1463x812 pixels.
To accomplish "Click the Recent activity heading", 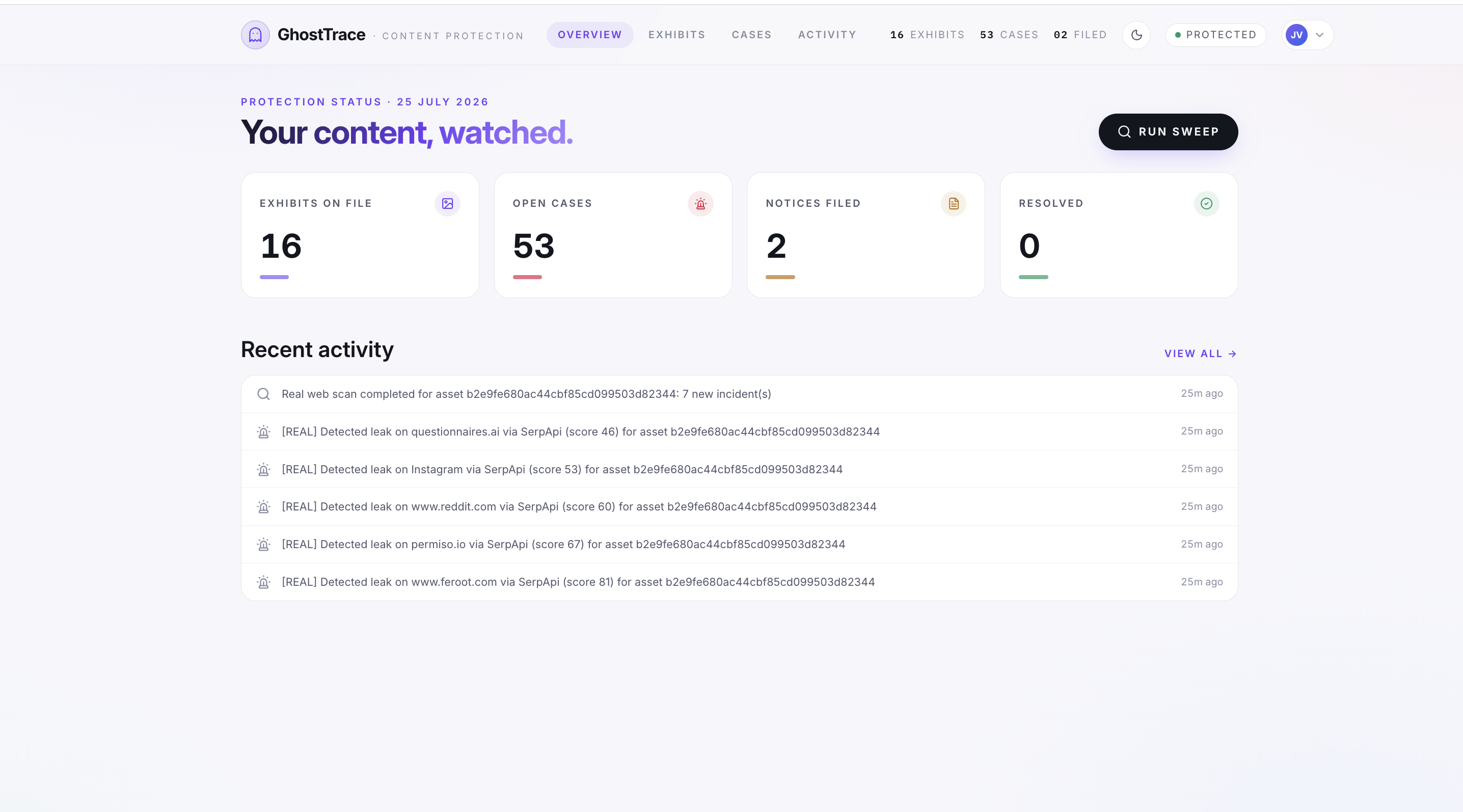I will click(317, 350).
